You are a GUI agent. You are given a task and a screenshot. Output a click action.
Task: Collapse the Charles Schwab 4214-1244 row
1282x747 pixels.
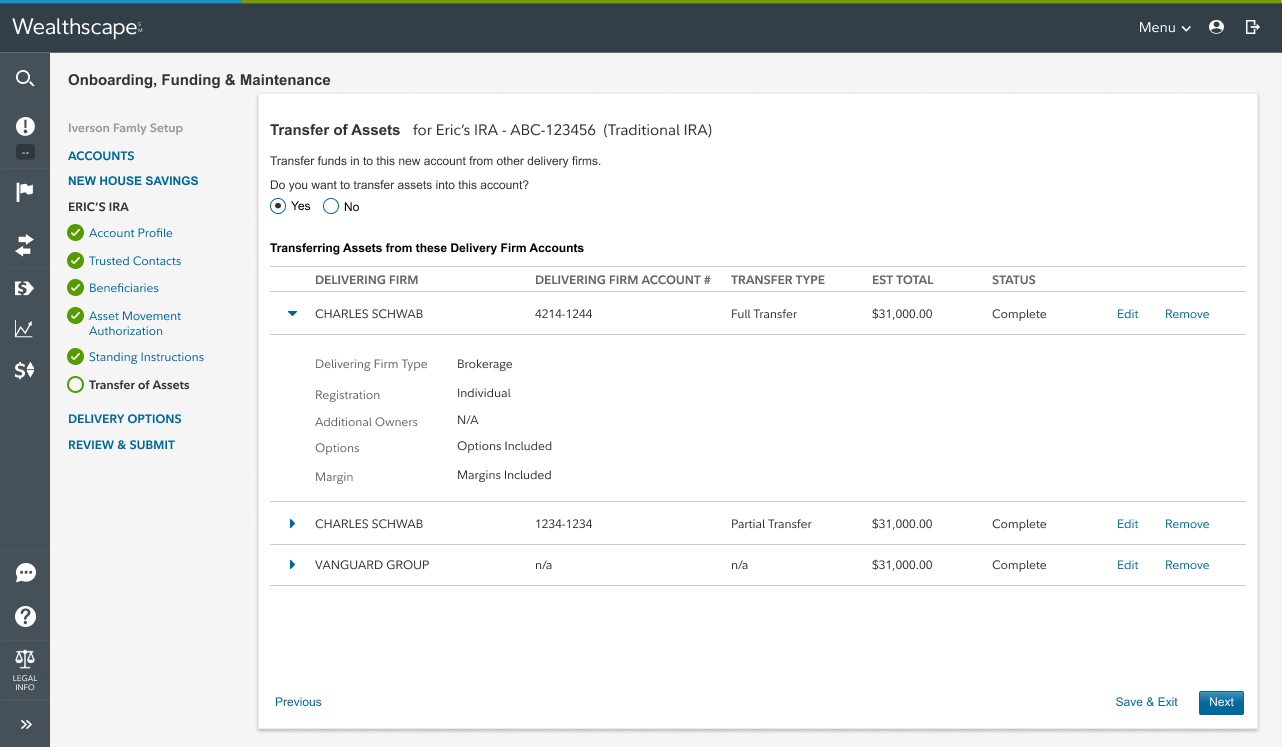293,314
